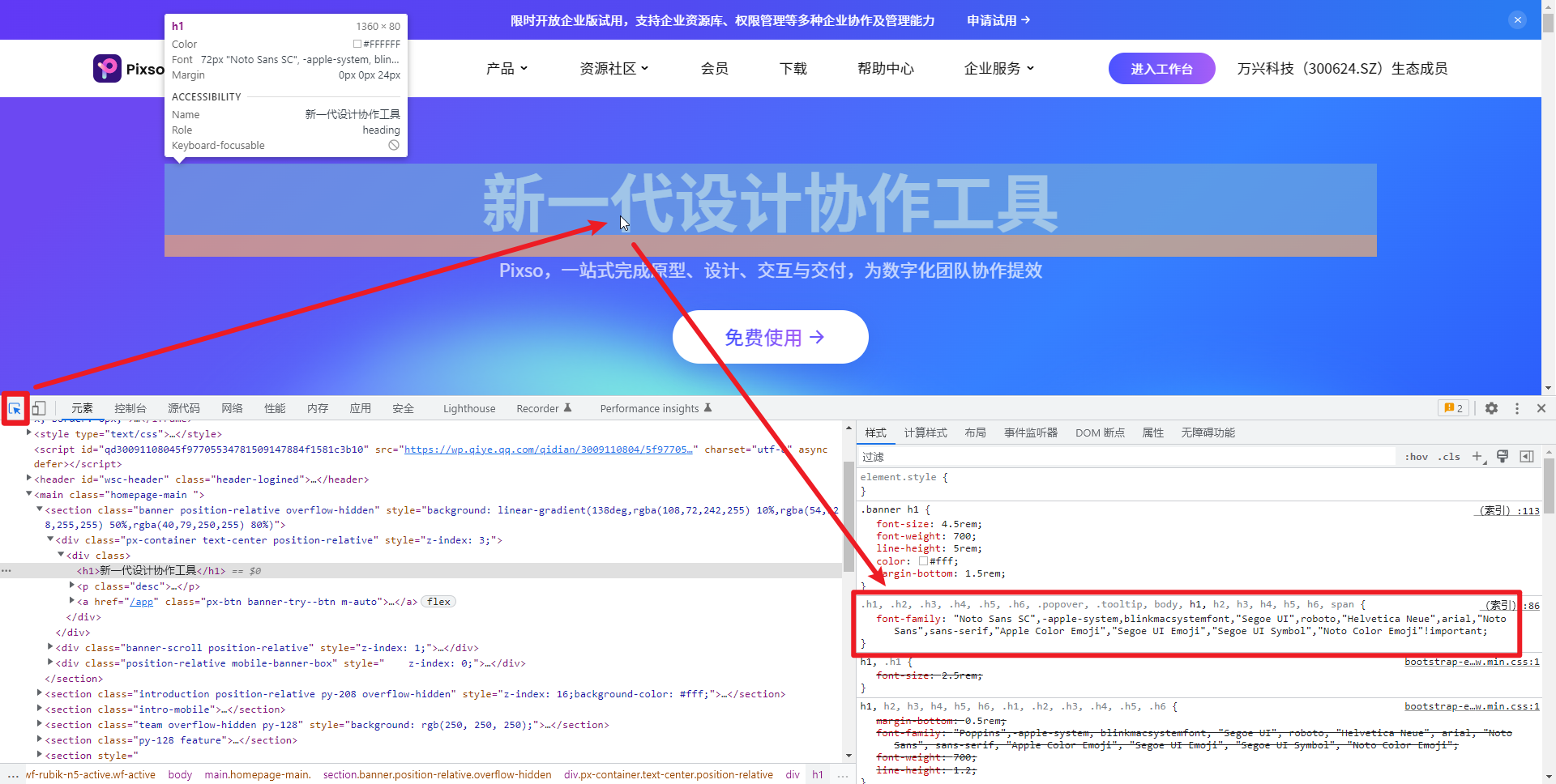Click breadcrumb overflow ellipsis at bottom left
Image resolution: width=1556 pixels, height=784 pixels.
[13, 775]
